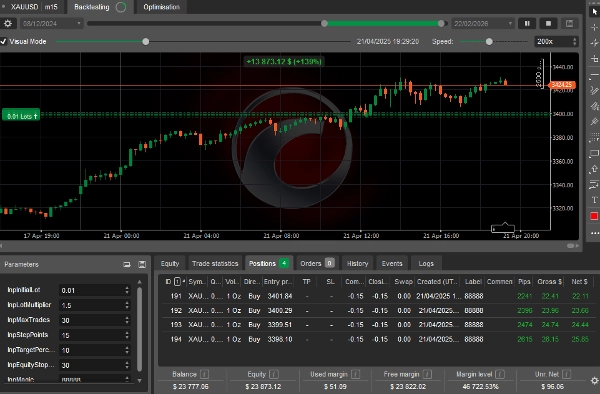Open the Orders tab
Image resolution: width=600 pixels, height=394 pixels.
(318, 264)
